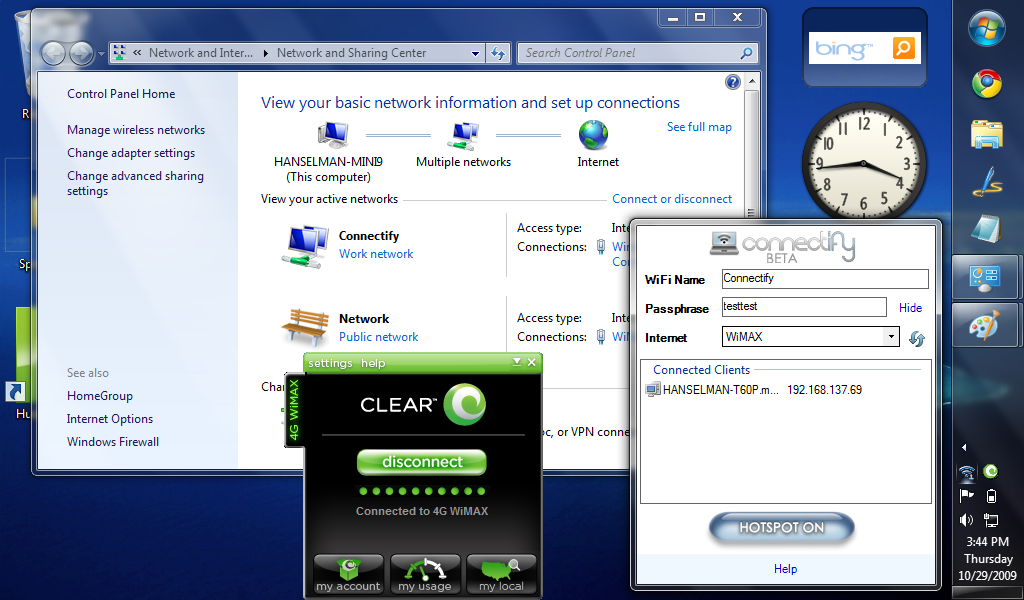Click the battery tray icon
The image size is (1024, 600).
tap(991, 496)
